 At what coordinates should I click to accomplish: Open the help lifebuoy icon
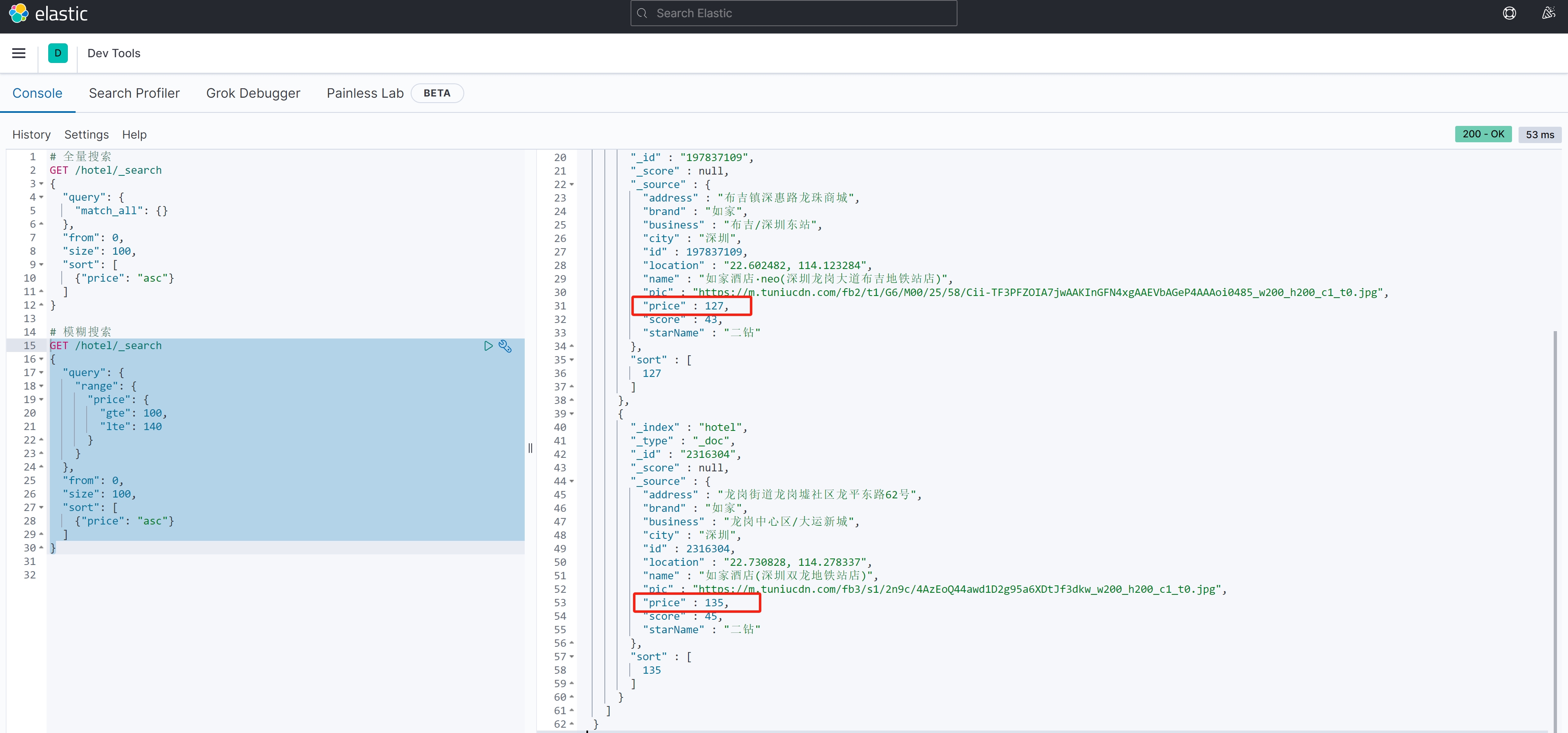tap(1509, 13)
